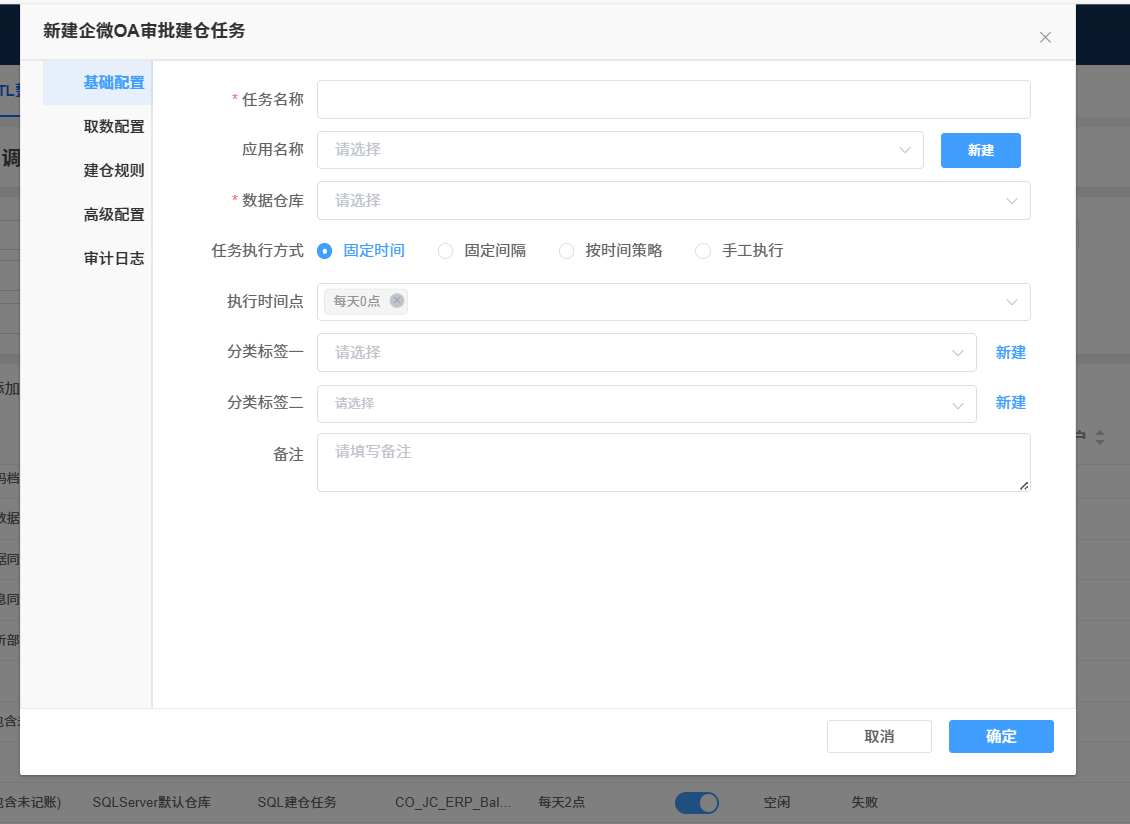Go to the 高级配置 tab
This screenshot has height=824, width=1130.
tap(114, 215)
